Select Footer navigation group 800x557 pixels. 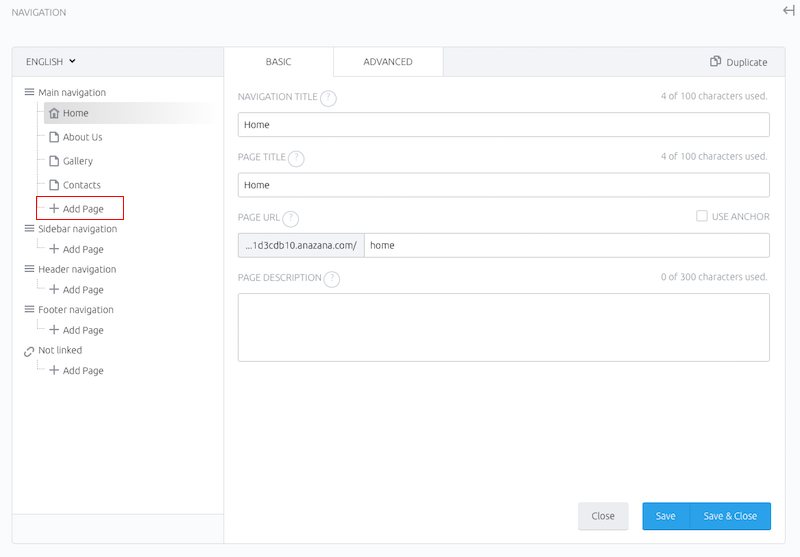[76, 310]
